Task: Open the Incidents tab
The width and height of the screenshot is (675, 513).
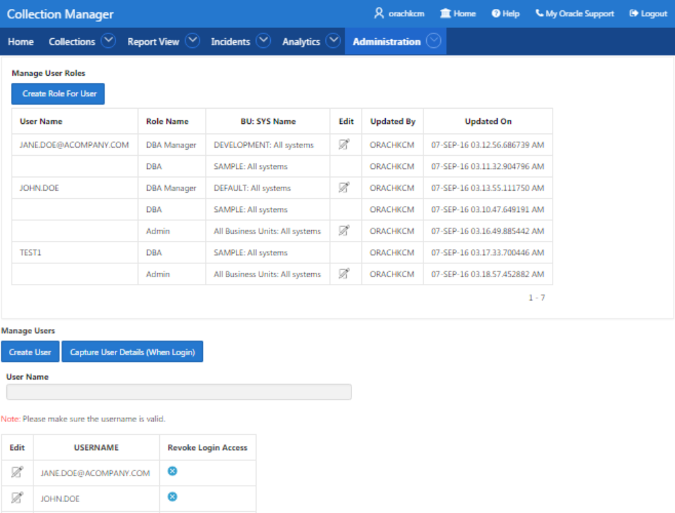Action: 230,42
